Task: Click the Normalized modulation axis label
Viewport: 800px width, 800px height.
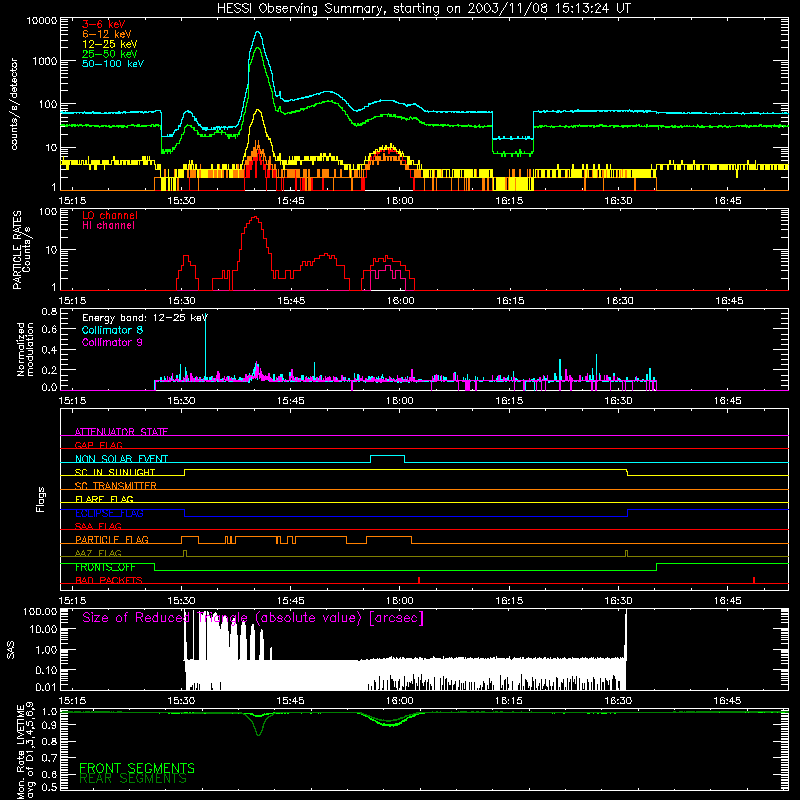Action: [25, 349]
